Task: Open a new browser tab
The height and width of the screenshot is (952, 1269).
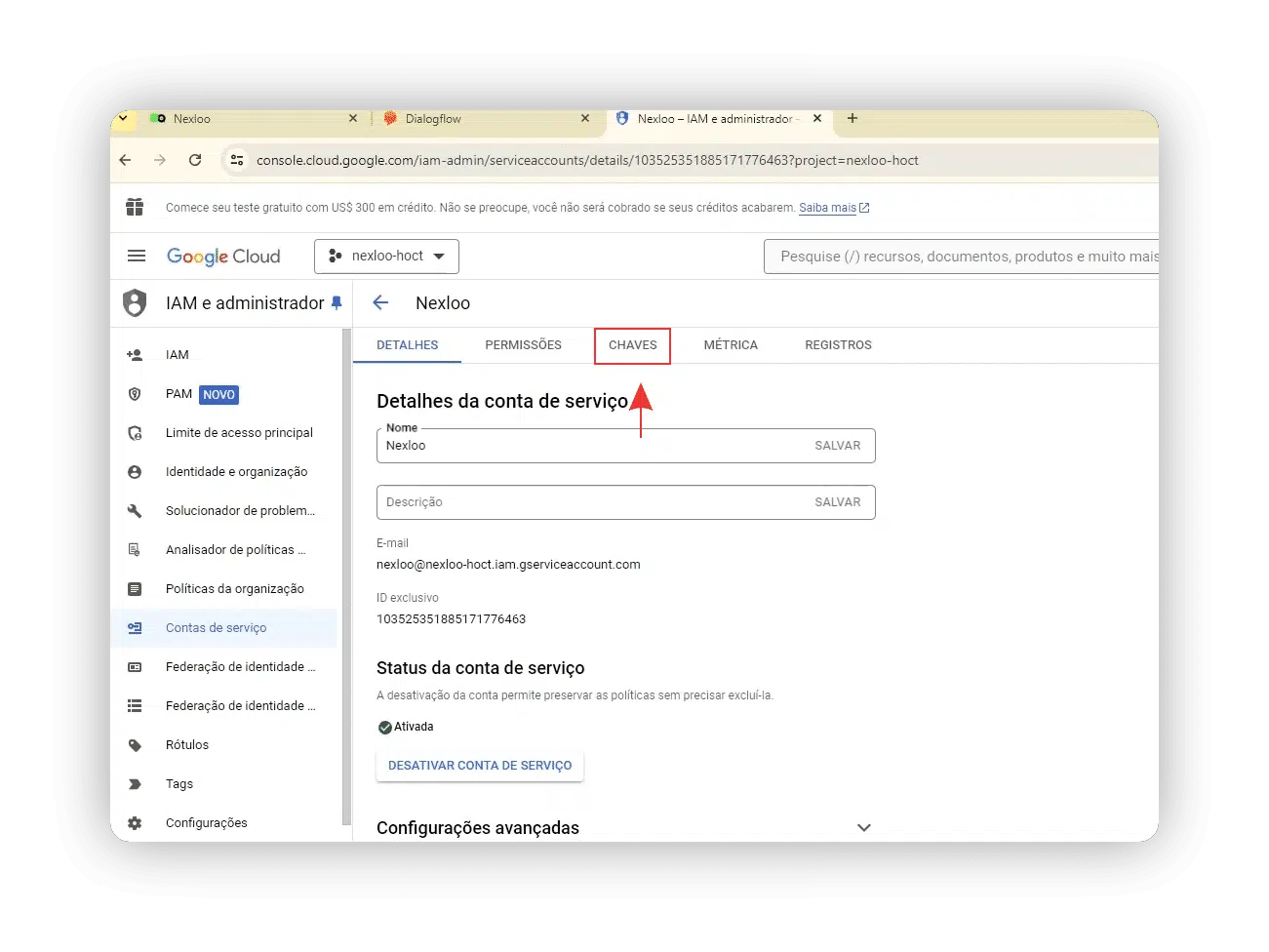Action: point(853,118)
